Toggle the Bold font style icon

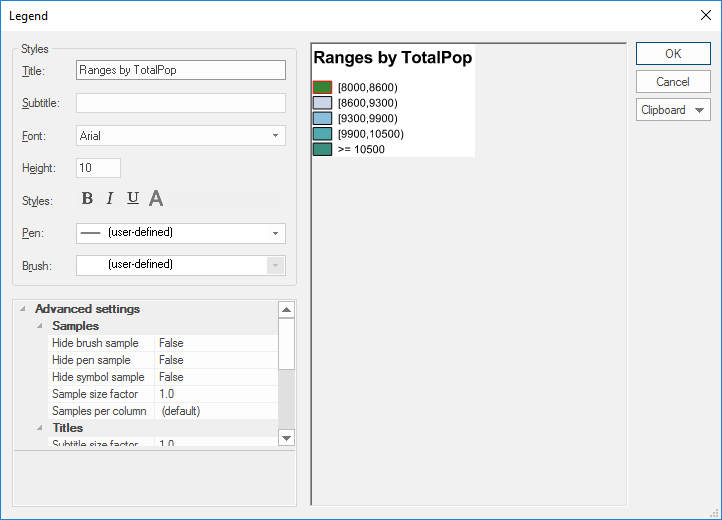(x=87, y=199)
